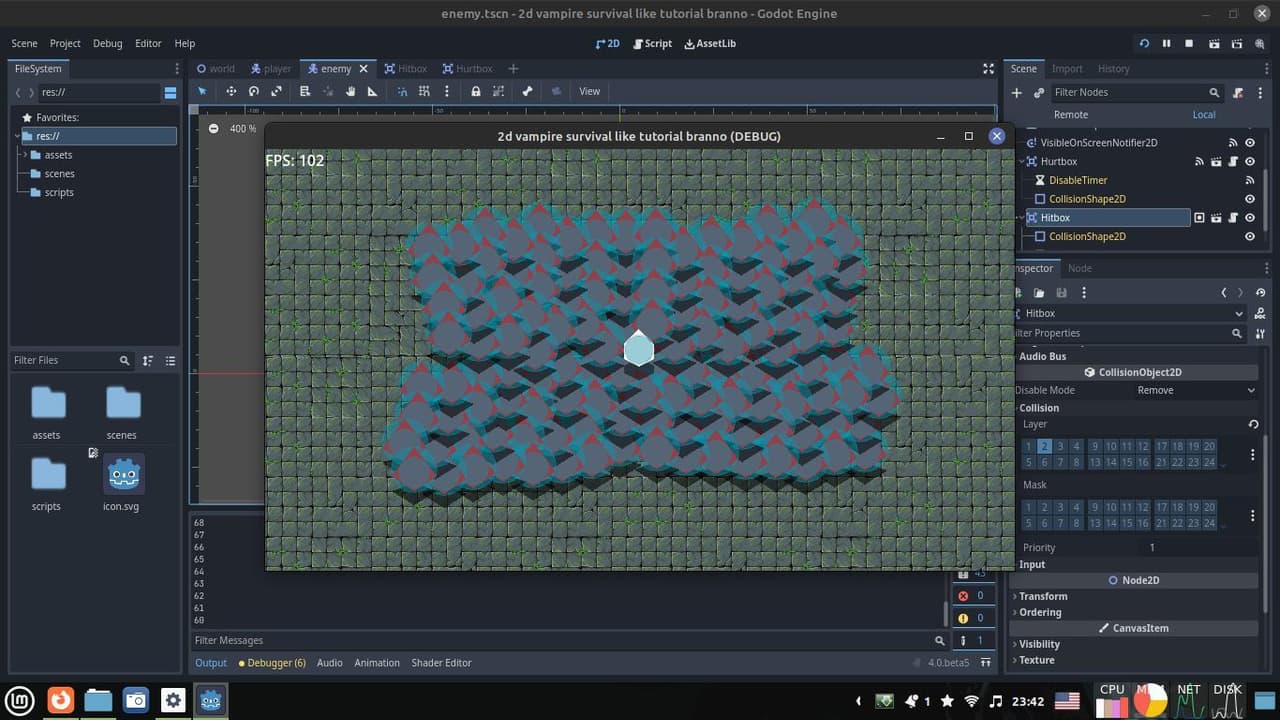Screen dimensions: 1280x720
Task: Open the Disable Mode dropdown
Action: click(x=1196, y=390)
